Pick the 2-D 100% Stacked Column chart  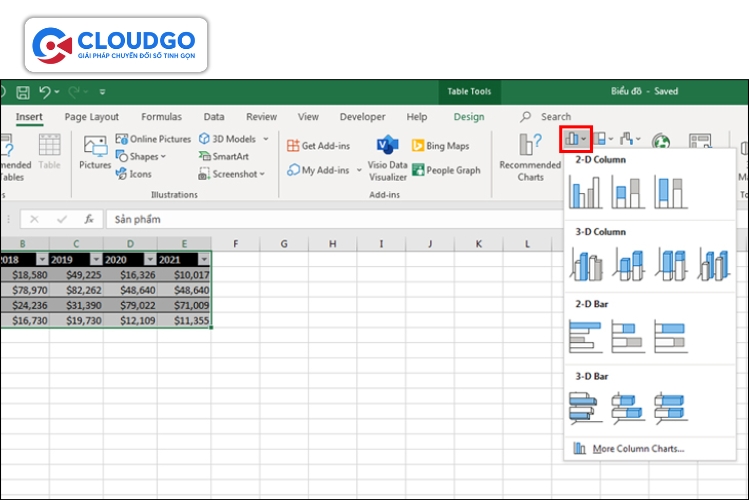click(671, 192)
